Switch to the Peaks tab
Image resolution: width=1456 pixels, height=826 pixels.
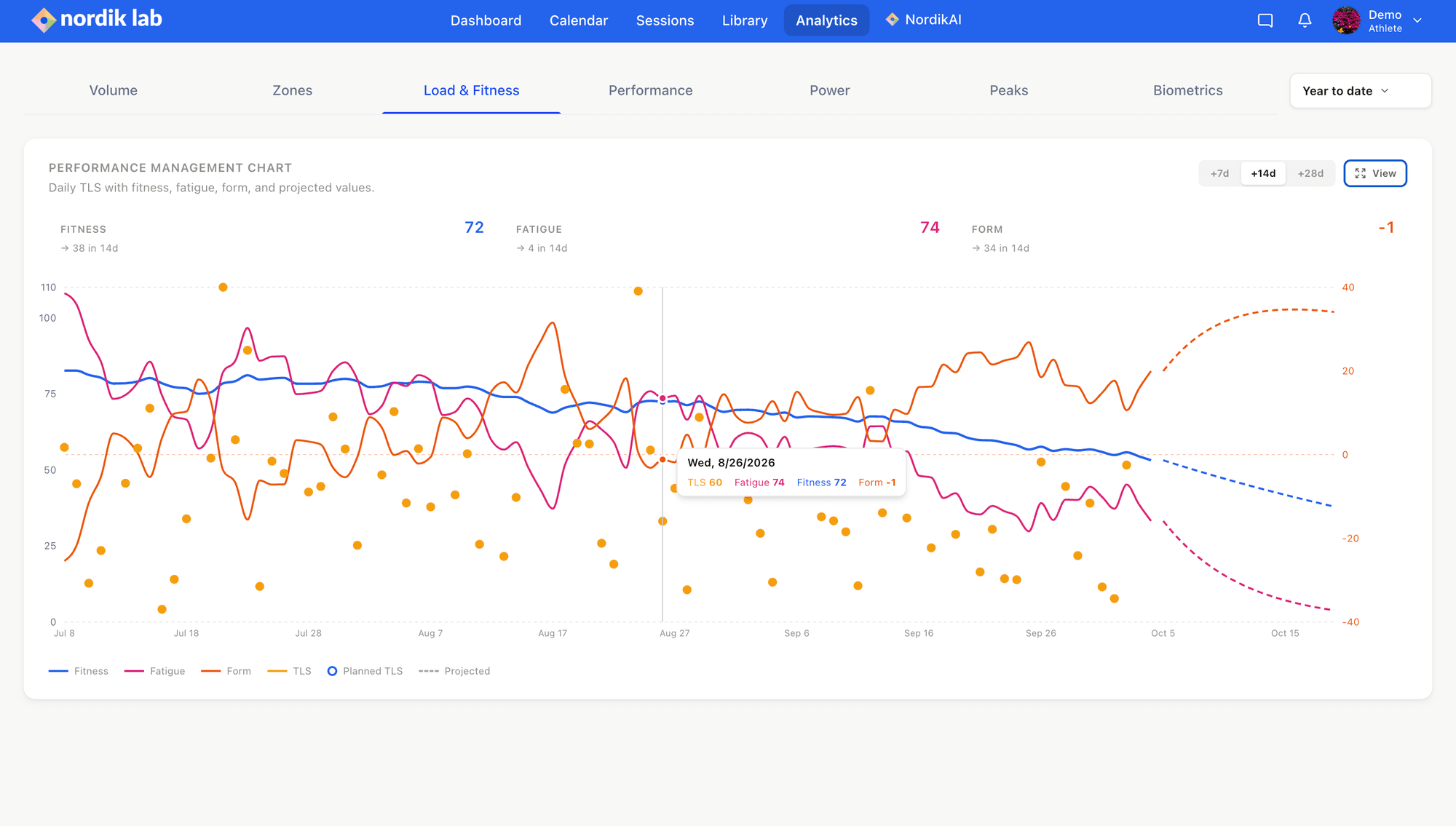pyautogui.click(x=1009, y=90)
